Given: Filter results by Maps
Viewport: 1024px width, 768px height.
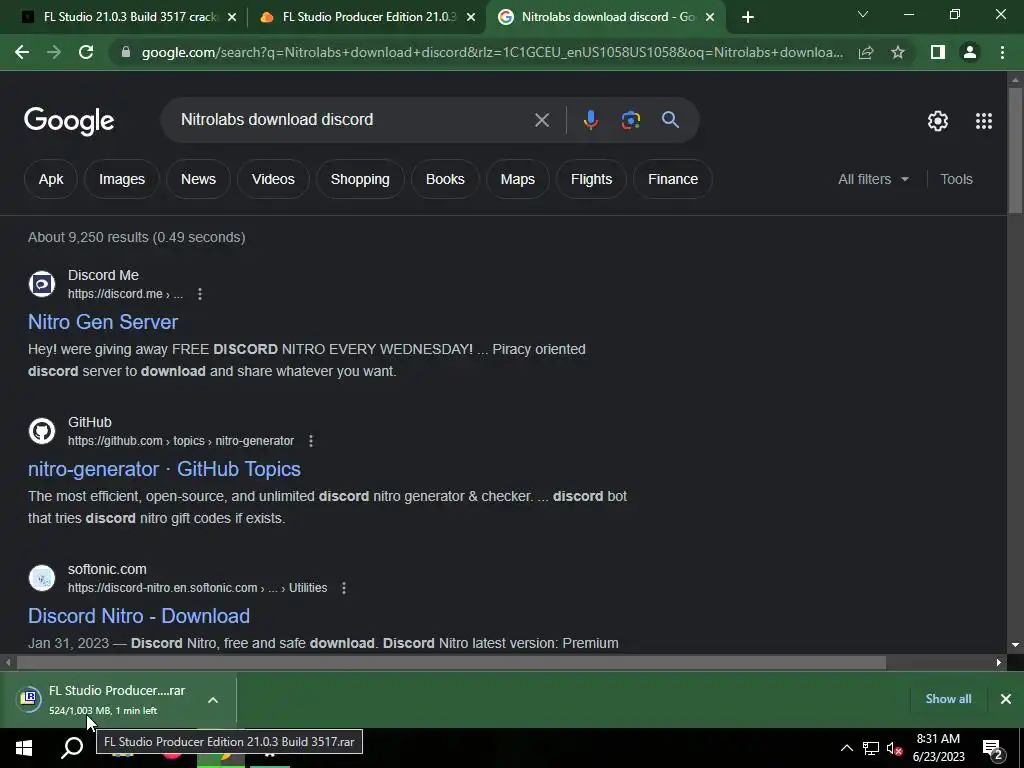Looking at the screenshot, I should pos(518,179).
